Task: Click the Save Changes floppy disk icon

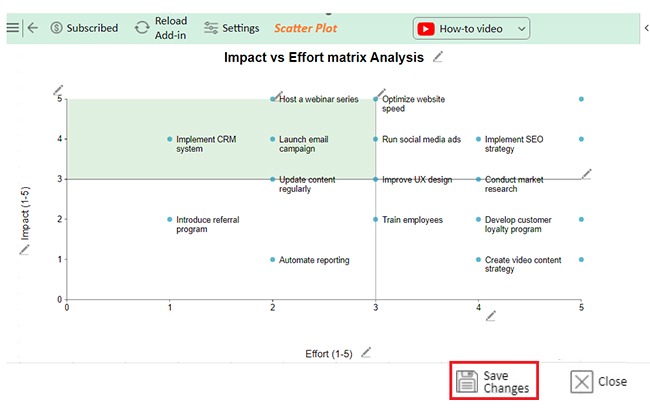Action: 467,381
